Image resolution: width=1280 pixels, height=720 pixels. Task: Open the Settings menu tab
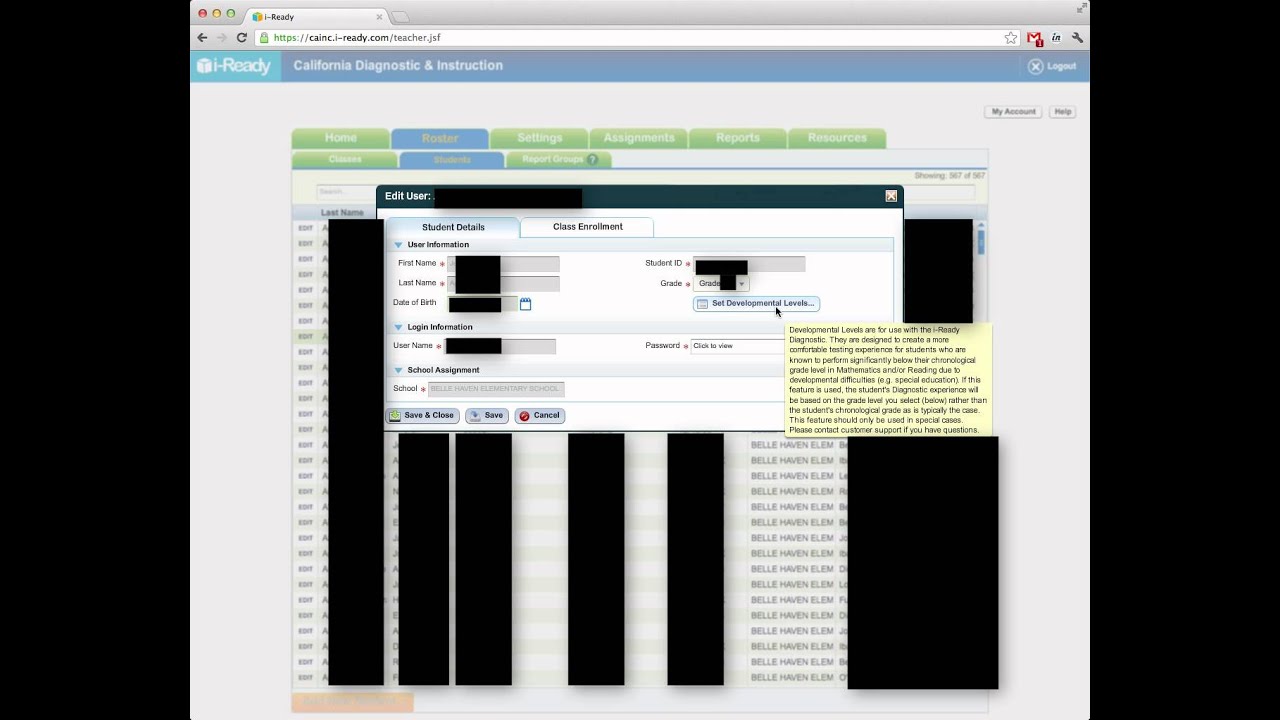click(x=539, y=138)
